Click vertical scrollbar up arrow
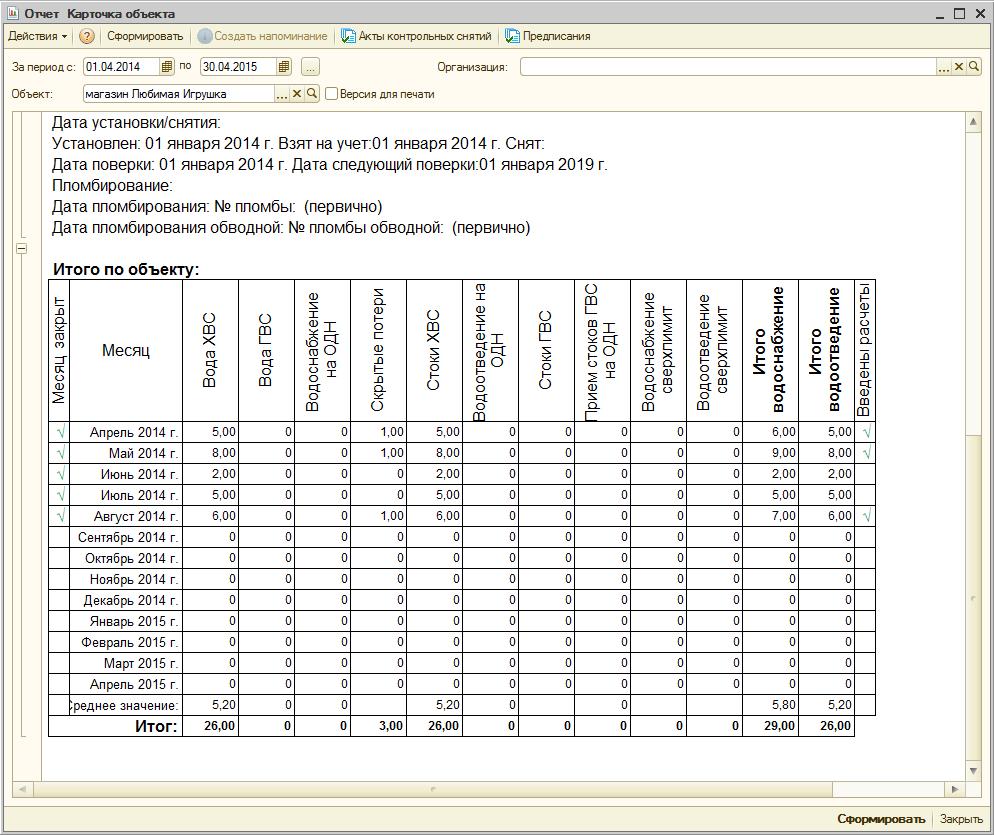 point(973,122)
